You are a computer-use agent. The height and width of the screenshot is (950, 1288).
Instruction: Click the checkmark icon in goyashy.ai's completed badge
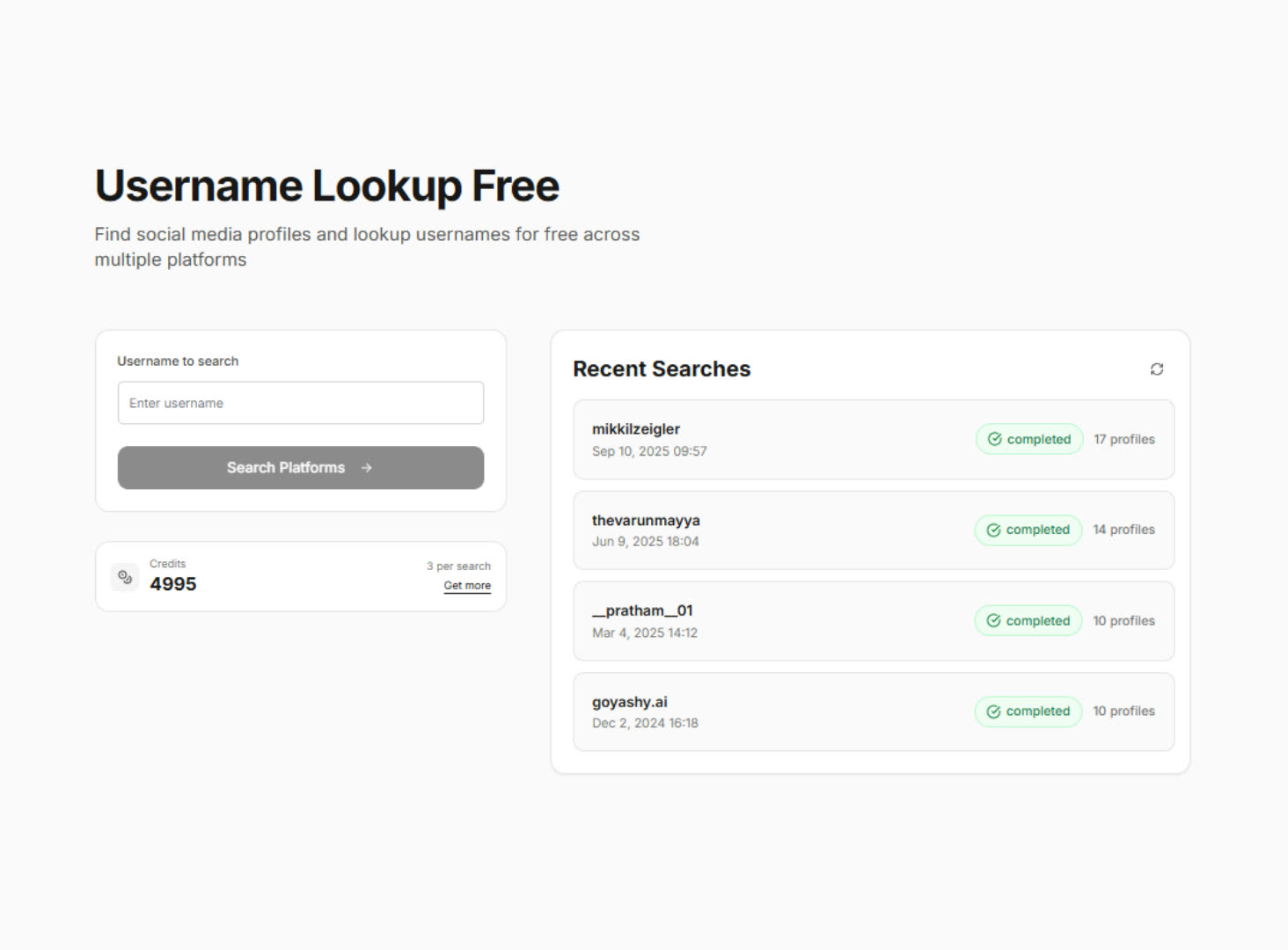[993, 712]
